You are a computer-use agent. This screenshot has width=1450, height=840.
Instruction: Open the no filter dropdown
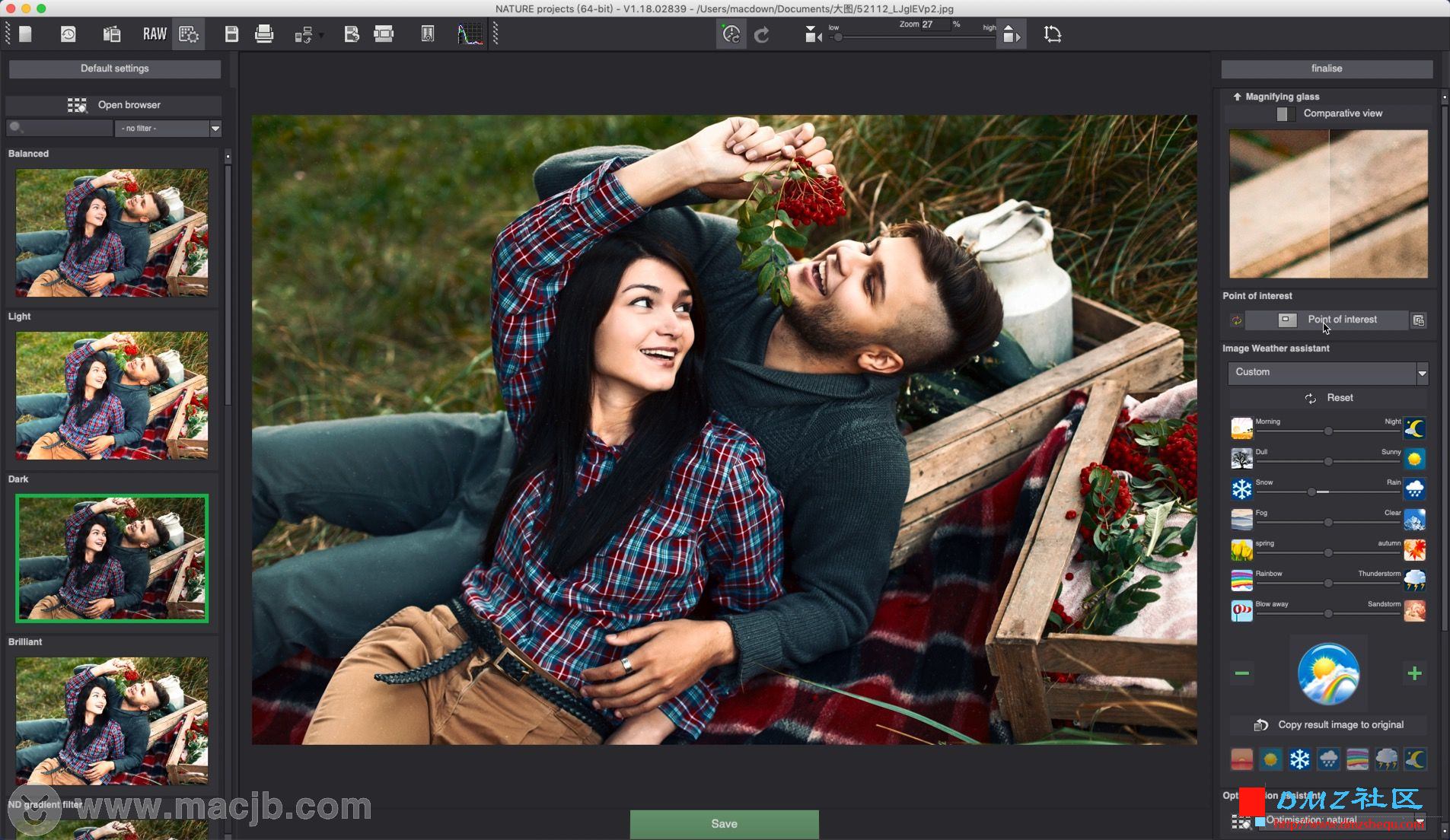click(x=168, y=129)
